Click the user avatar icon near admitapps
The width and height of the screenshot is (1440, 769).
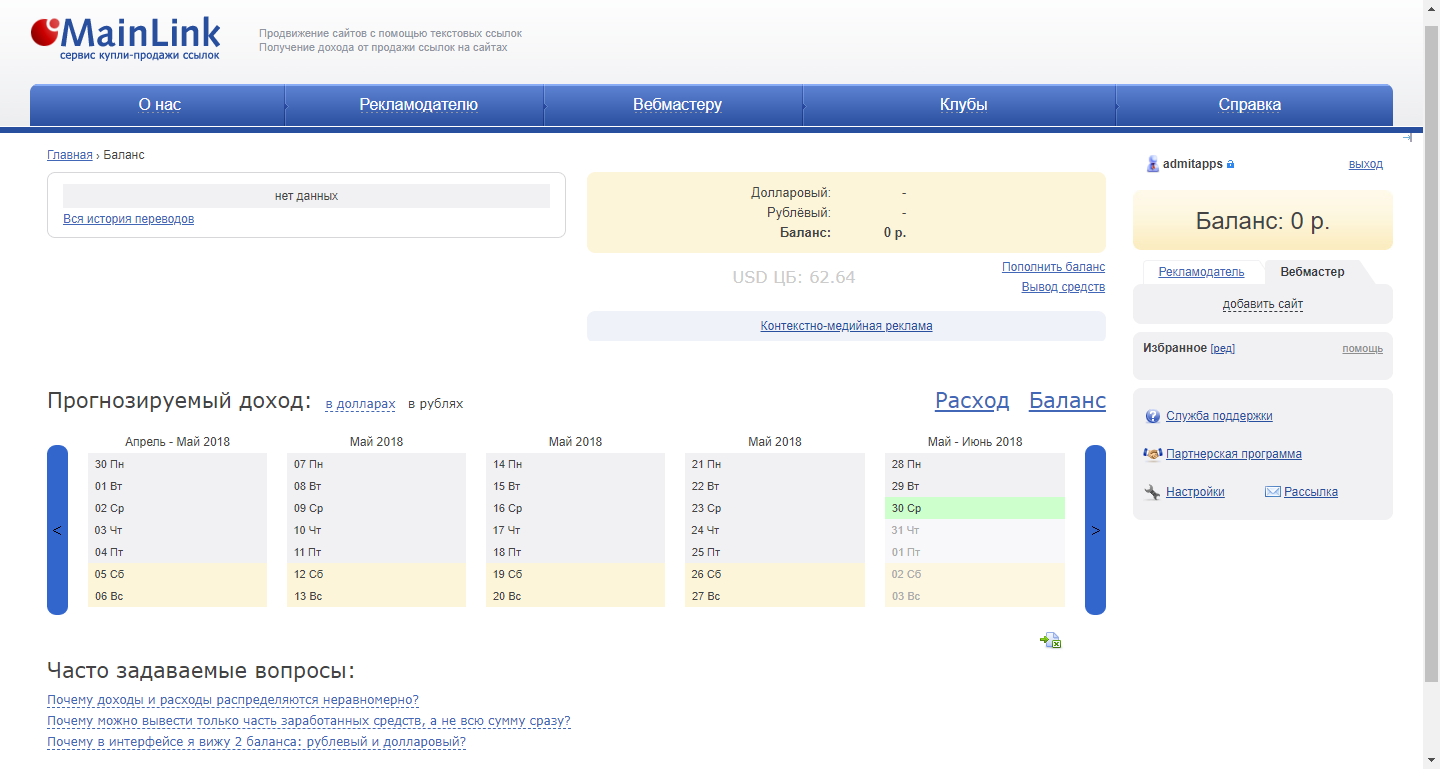click(x=1152, y=164)
